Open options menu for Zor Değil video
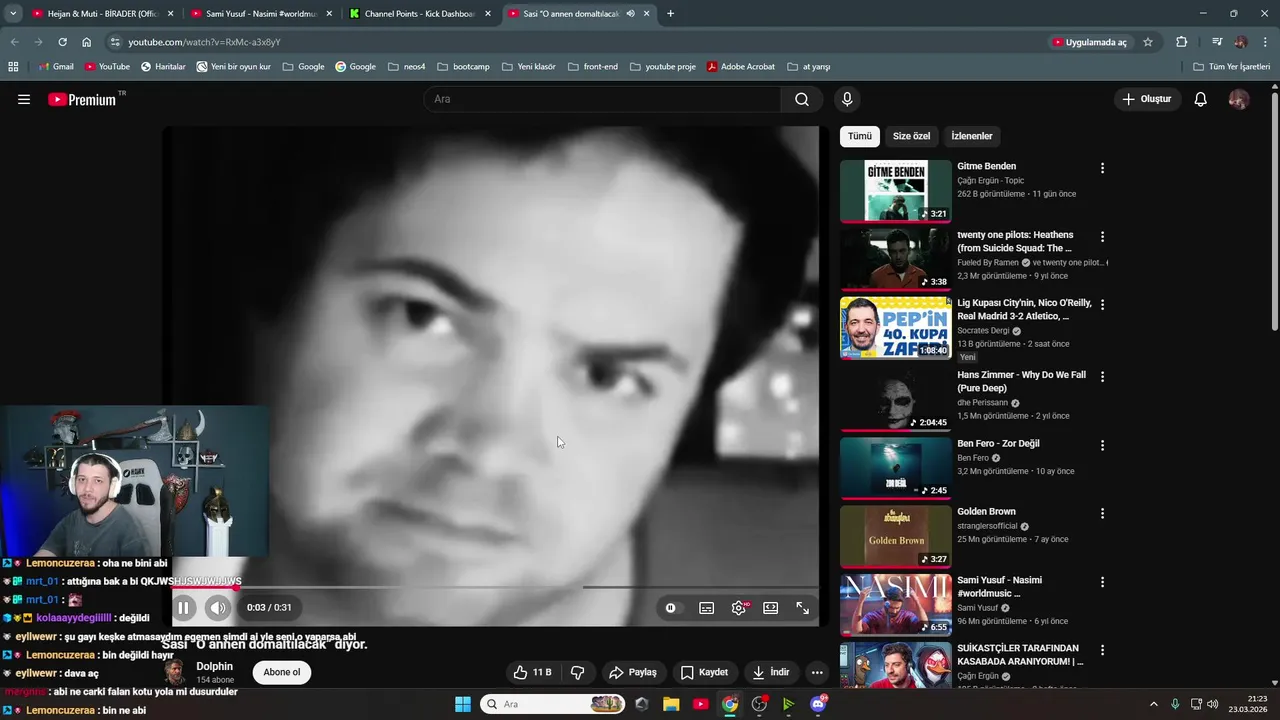 (x=1102, y=445)
